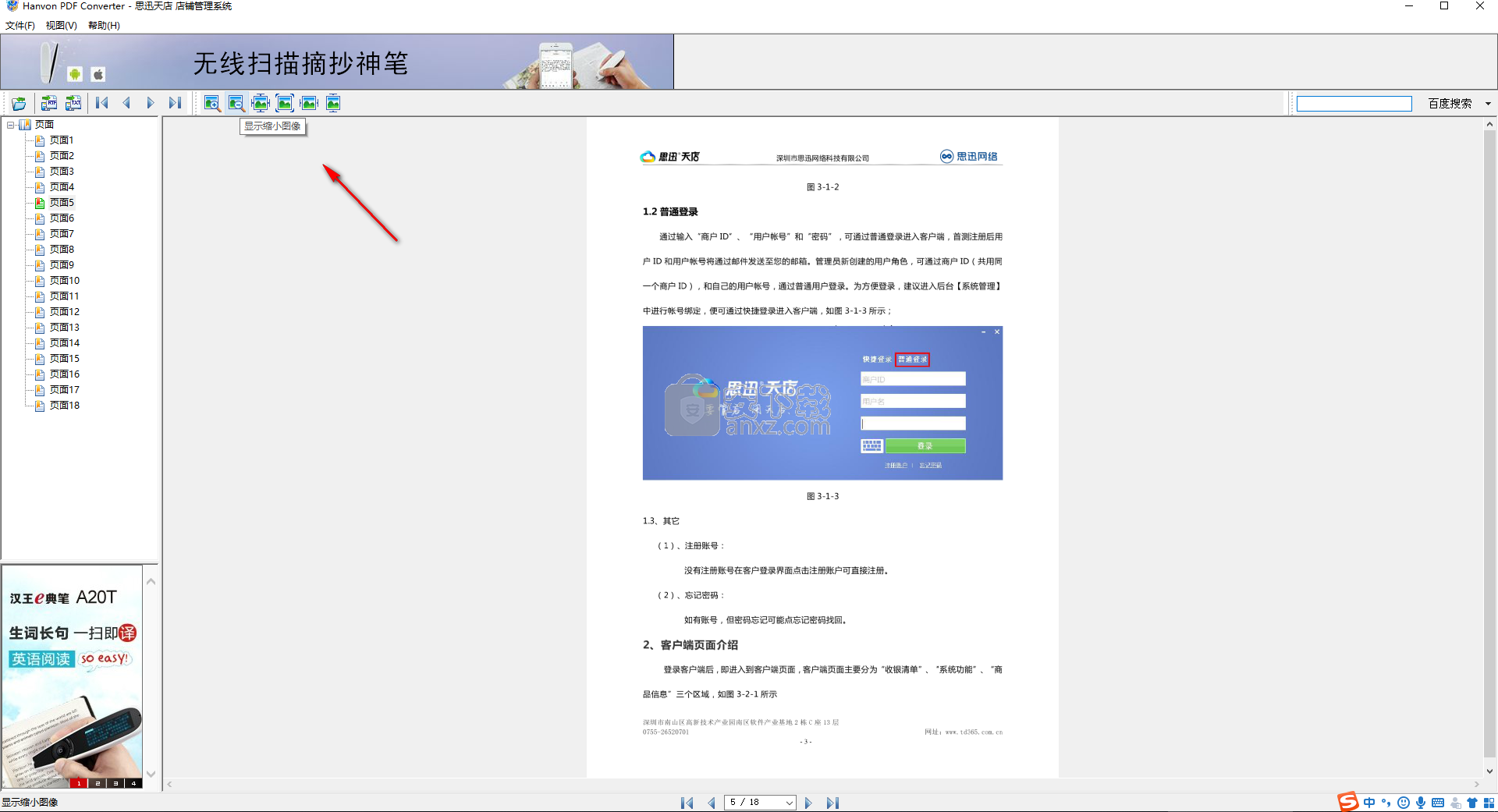Select ad slide number 4
1498x812 pixels.
[x=133, y=783]
